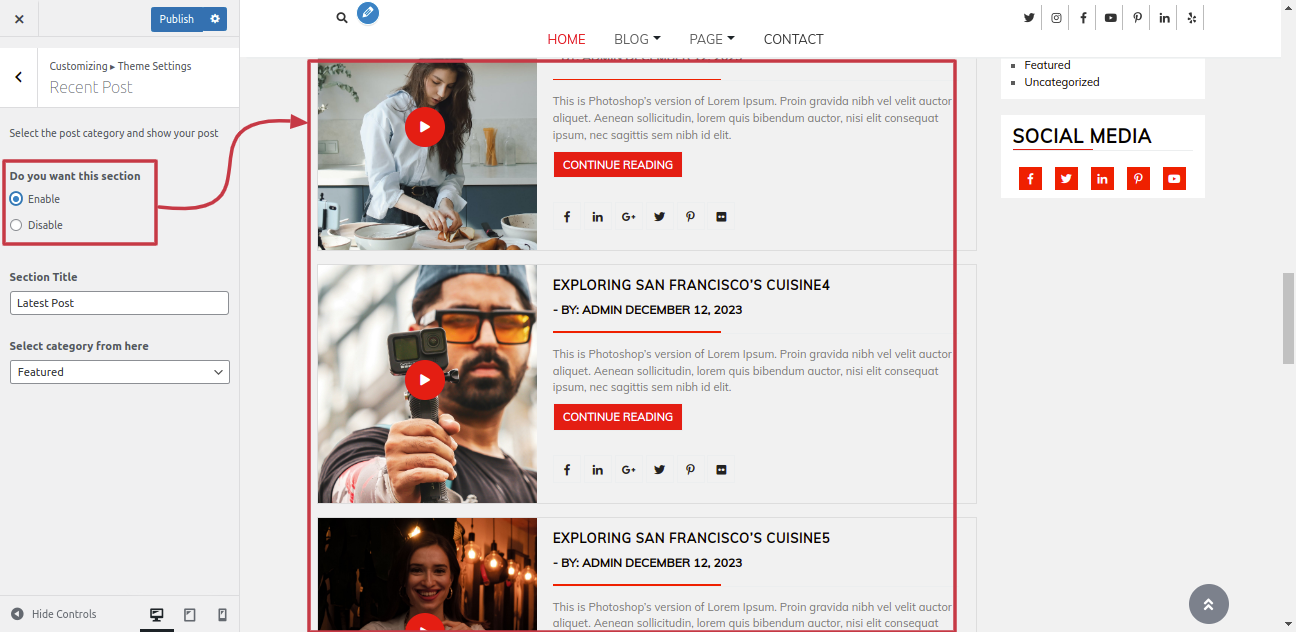The height and width of the screenshot is (632, 1296).
Task: Expand the BLOG menu dropdown
Action: tap(637, 39)
